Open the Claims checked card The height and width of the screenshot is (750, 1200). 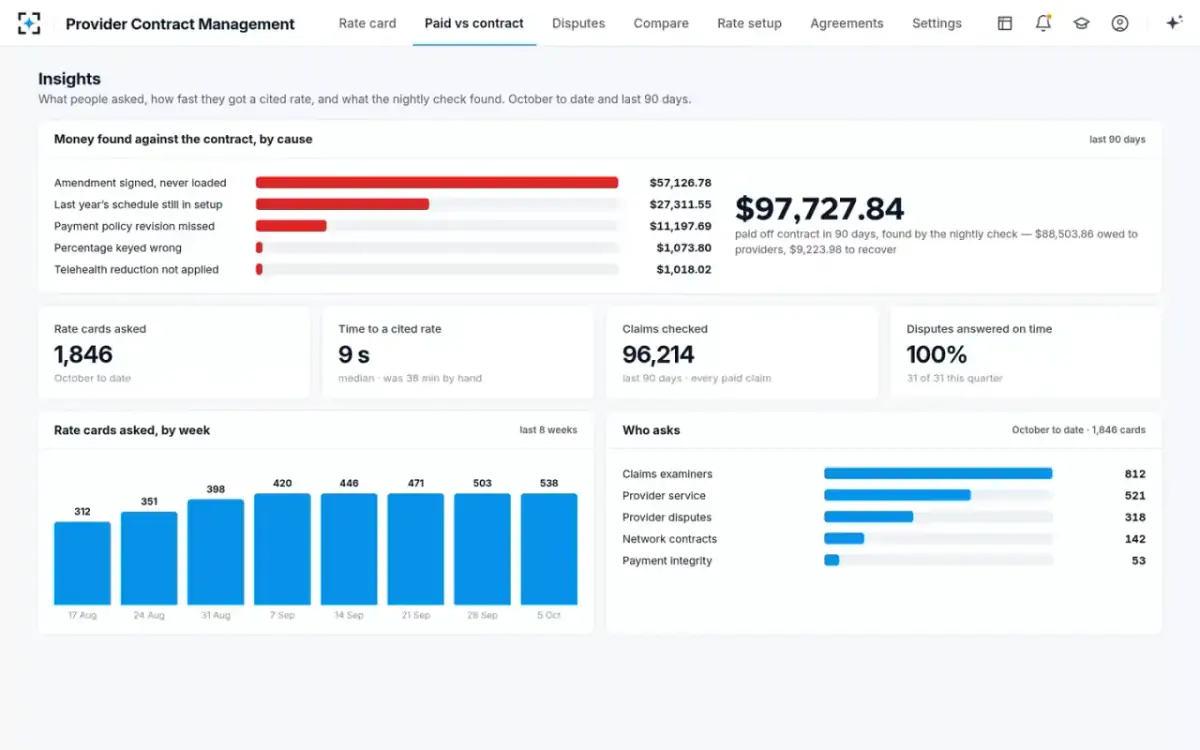742,353
